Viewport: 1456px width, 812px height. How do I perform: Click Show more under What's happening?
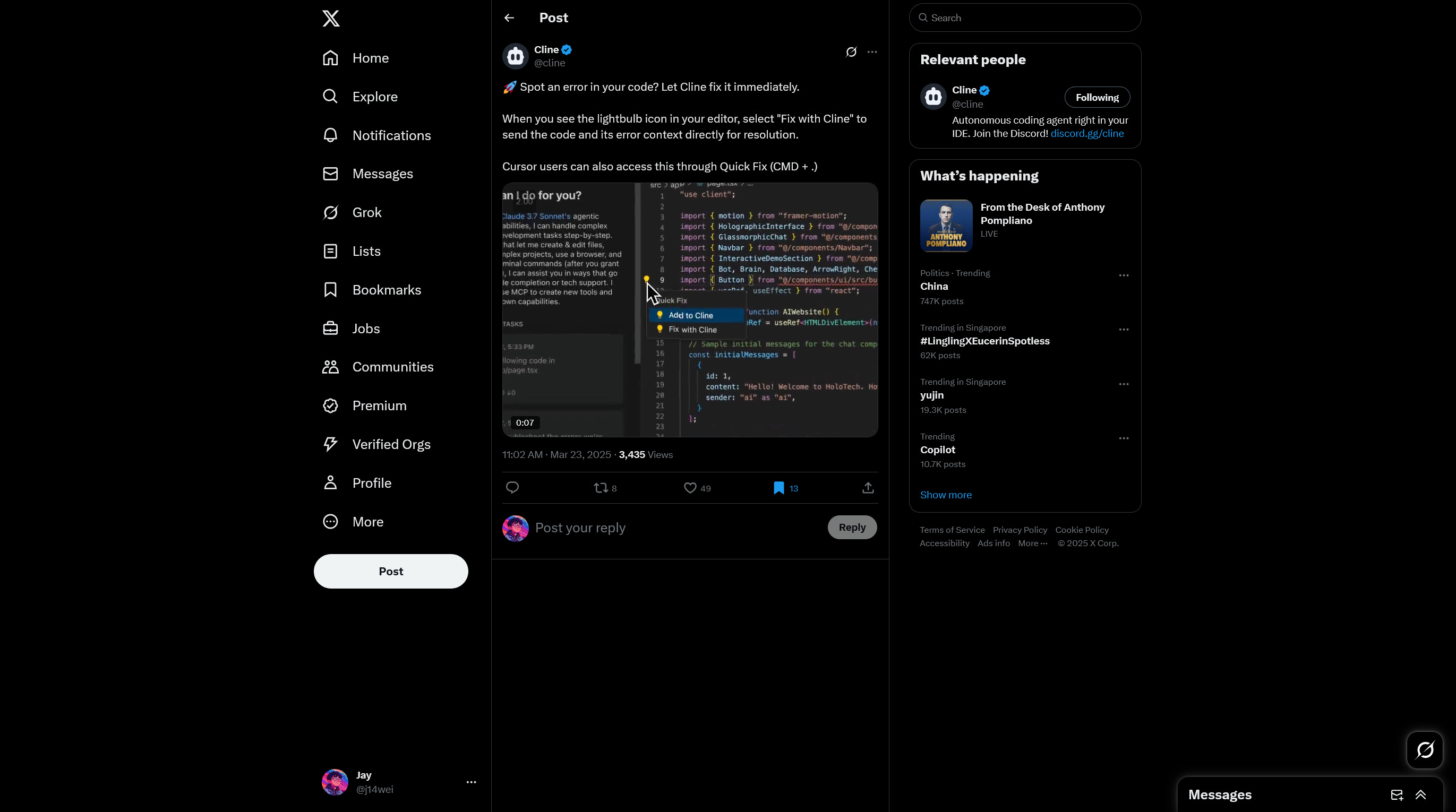click(x=946, y=495)
